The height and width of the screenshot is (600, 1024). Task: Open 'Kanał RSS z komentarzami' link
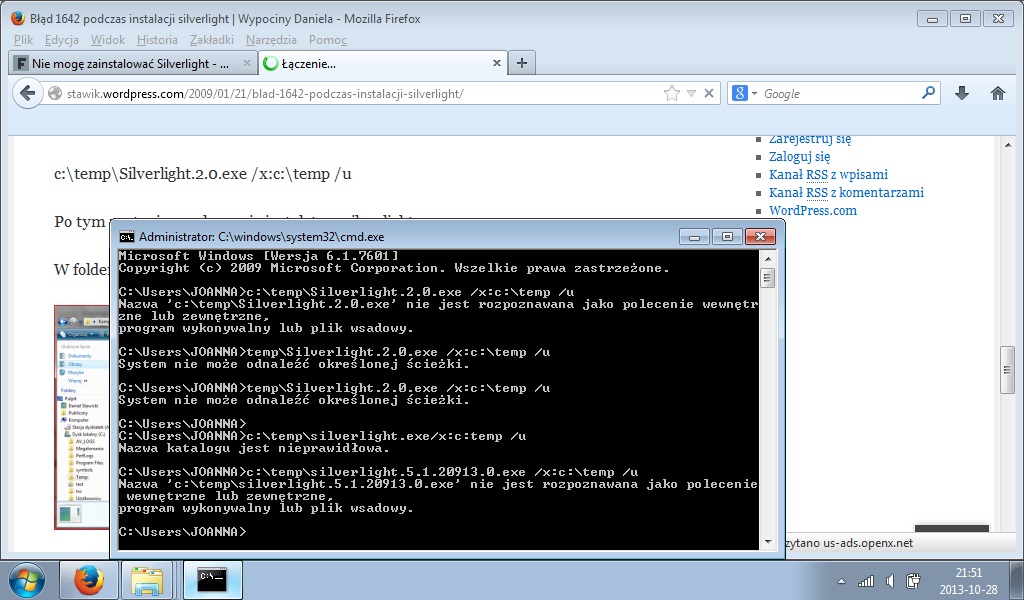[846, 192]
